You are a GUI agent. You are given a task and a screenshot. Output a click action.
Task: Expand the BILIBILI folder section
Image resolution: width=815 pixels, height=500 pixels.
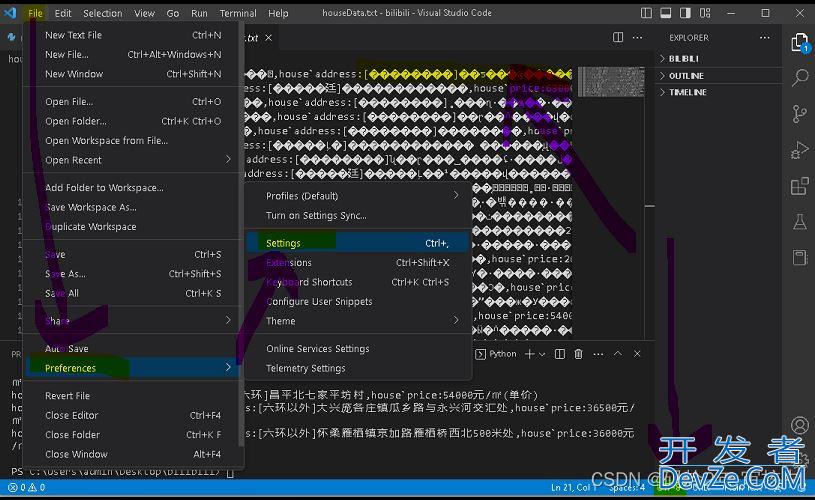tap(718, 59)
